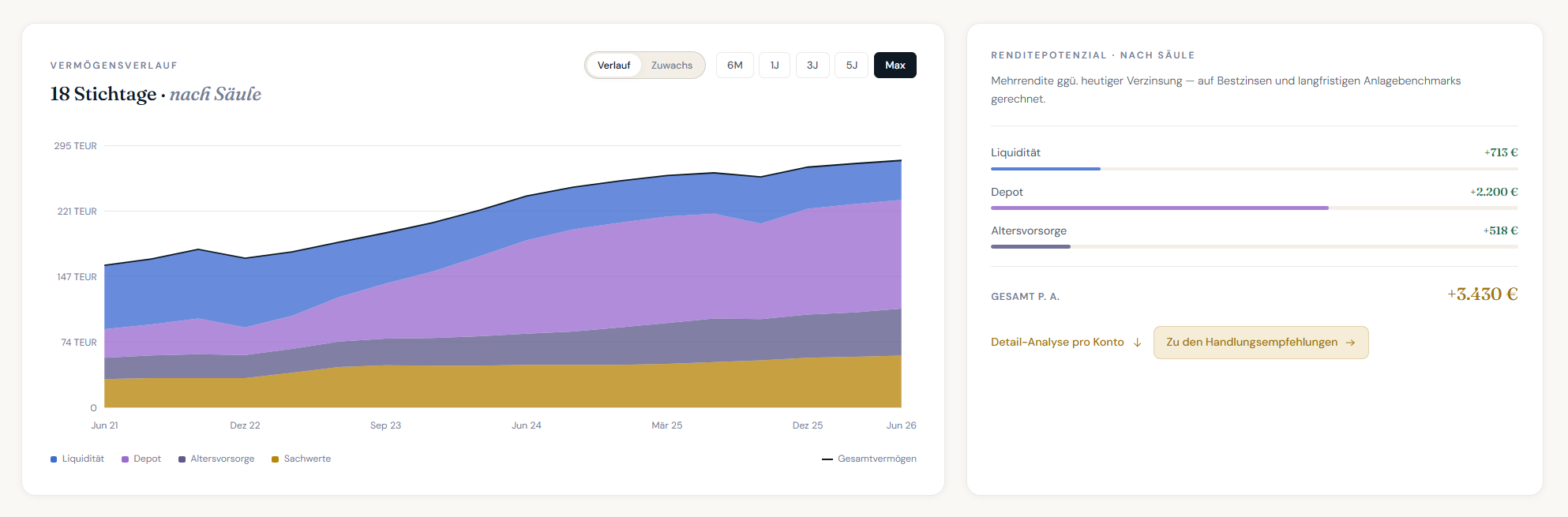
Task: Click the Sachwerte gold legend square
Action: click(x=275, y=459)
